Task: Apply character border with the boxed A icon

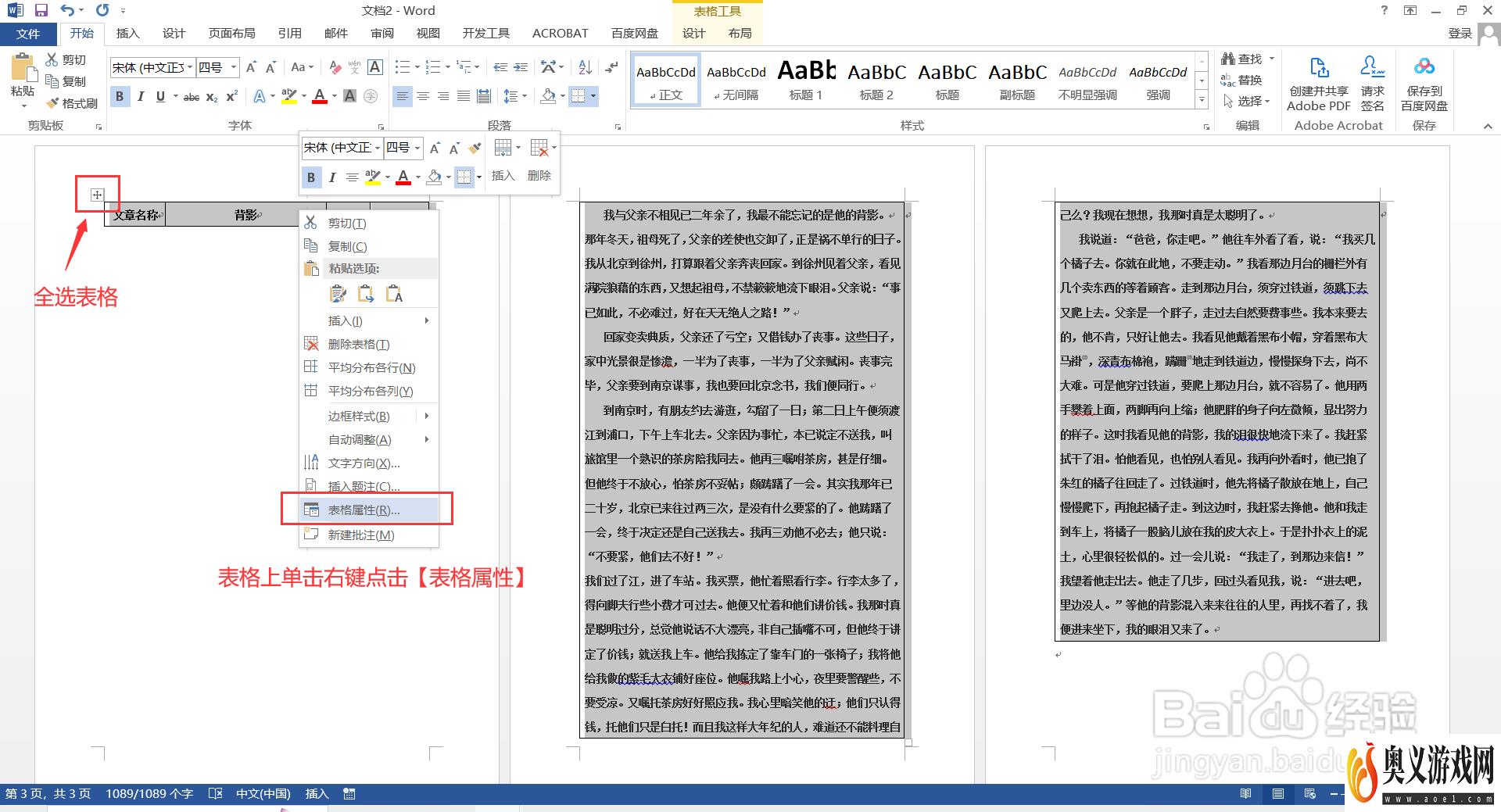Action: (x=375, y=68)
